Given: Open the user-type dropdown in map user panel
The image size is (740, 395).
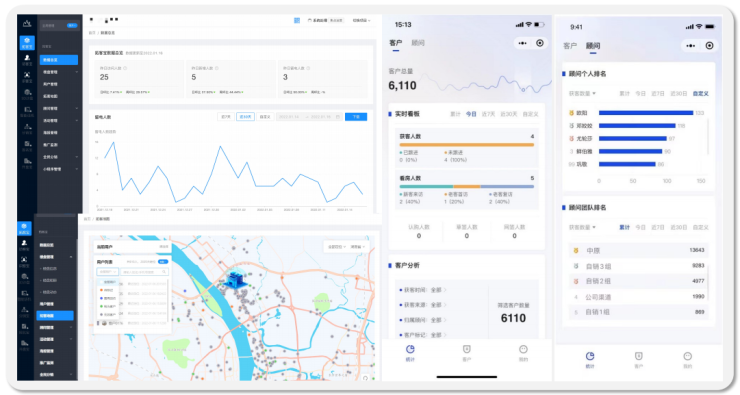Looking at the screenshot, I should [x=107, y=272].
